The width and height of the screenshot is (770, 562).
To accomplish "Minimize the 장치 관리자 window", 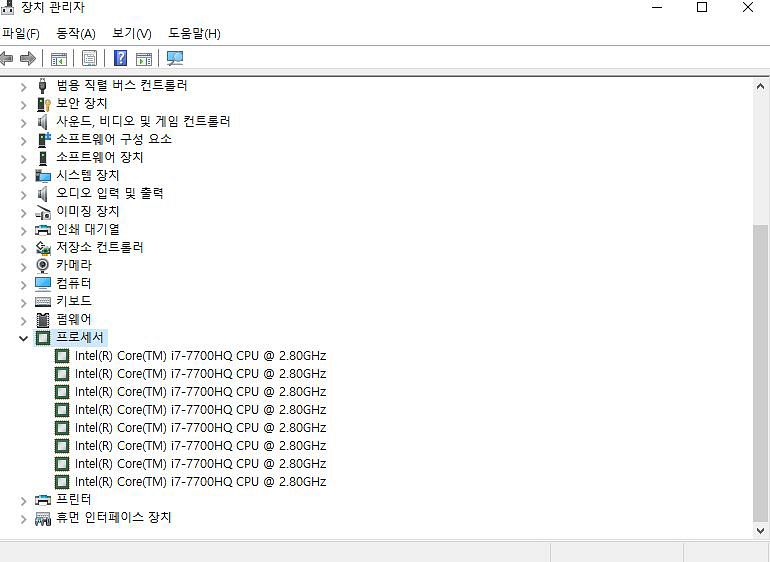I will 657,7.
